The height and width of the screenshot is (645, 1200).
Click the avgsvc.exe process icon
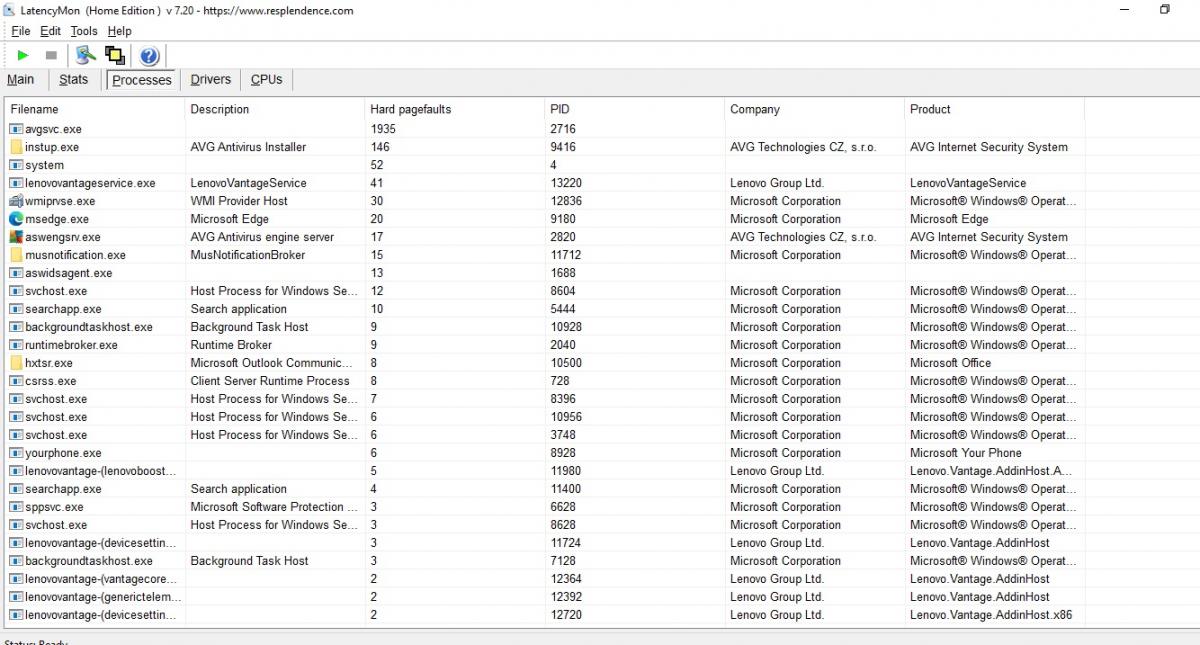point(16,129)
